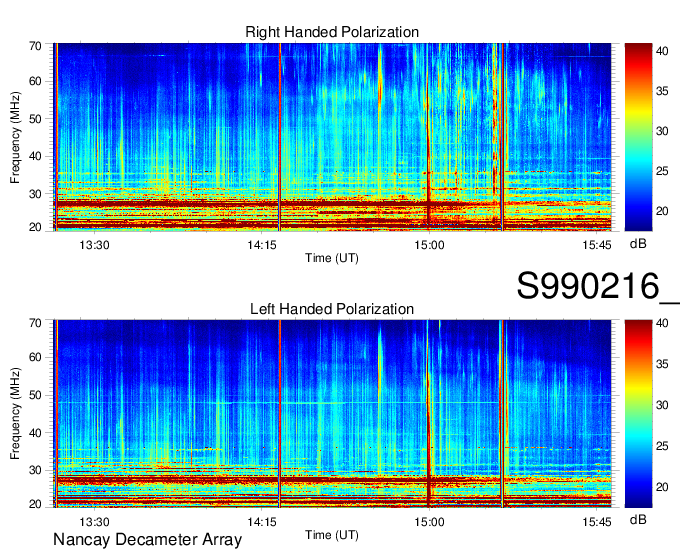Click the 35 dB tick on Right Handed color bar
Image resolution: width=680 pixels, height=552 pixels.
pyautogui.click(x=662, y=91)
